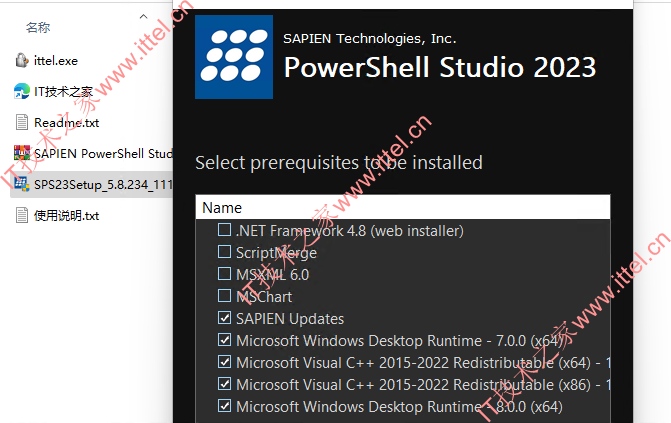Select the file name 使用说明.txt

[x=66, y=215]
